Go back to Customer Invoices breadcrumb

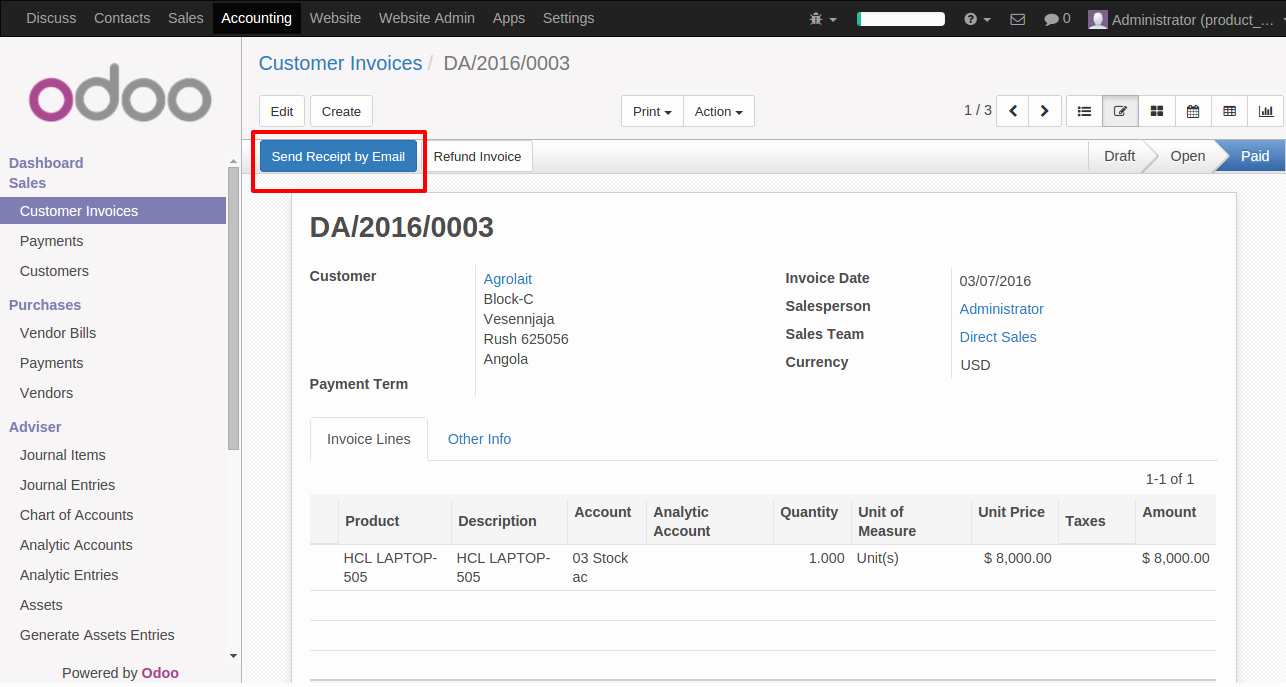coord(341,63)
